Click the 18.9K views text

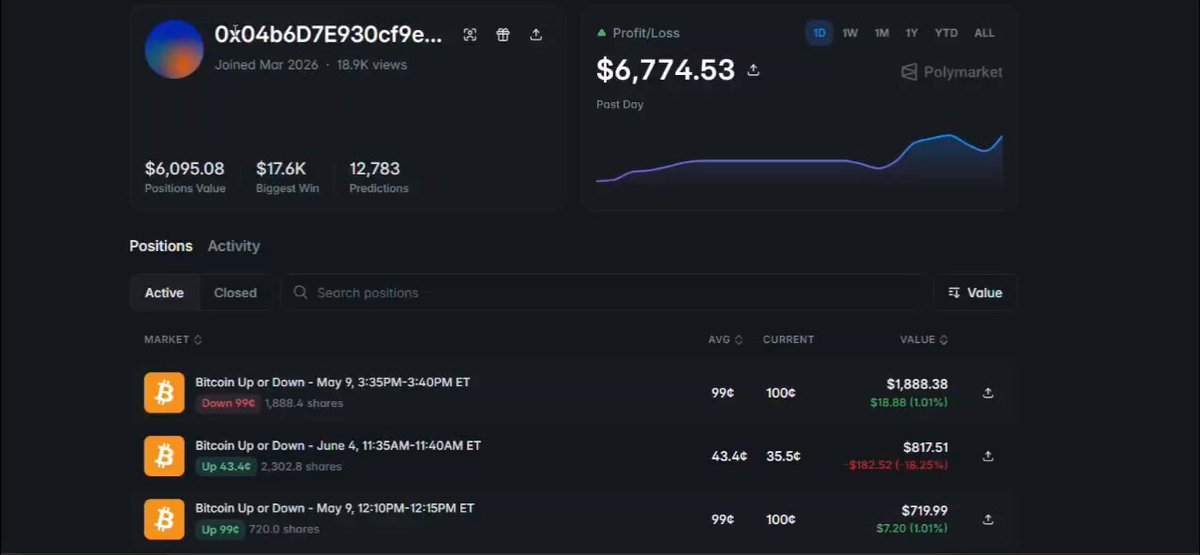tap(372, 65)
